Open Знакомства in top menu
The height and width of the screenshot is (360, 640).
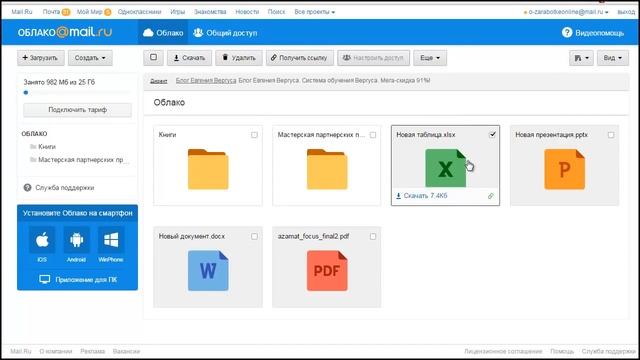pyautogui.click(x=210, y=12)
